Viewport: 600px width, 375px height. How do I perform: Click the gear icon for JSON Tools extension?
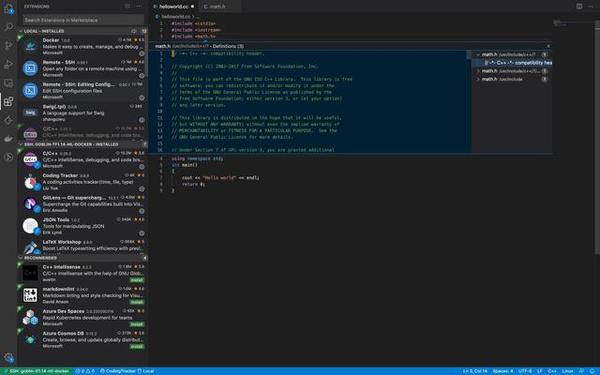point(142,233)
